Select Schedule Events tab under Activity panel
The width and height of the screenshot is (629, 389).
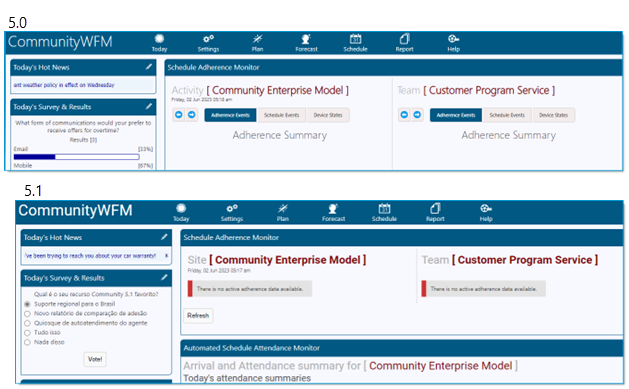pyautogui.click(x=282, y=115)
